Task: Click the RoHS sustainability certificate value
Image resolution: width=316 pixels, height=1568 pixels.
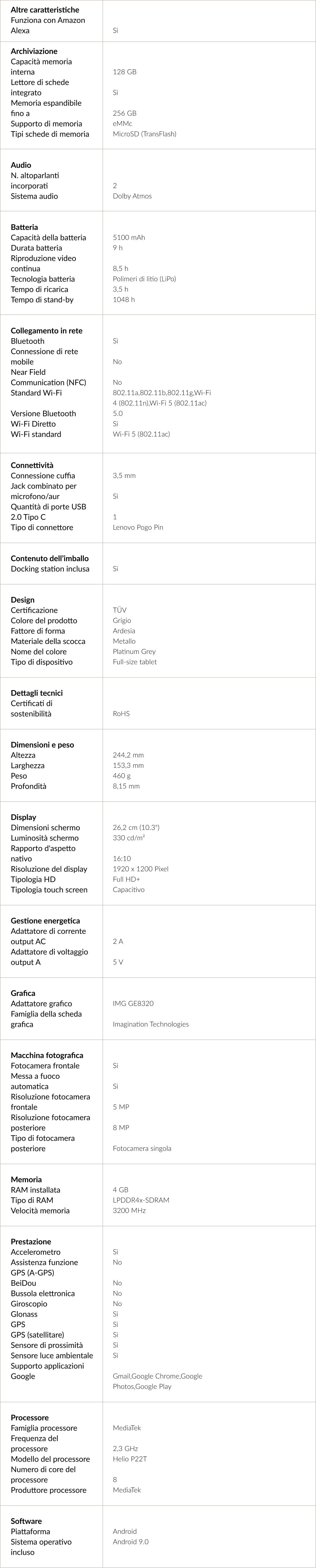Action: pos(122,713)
